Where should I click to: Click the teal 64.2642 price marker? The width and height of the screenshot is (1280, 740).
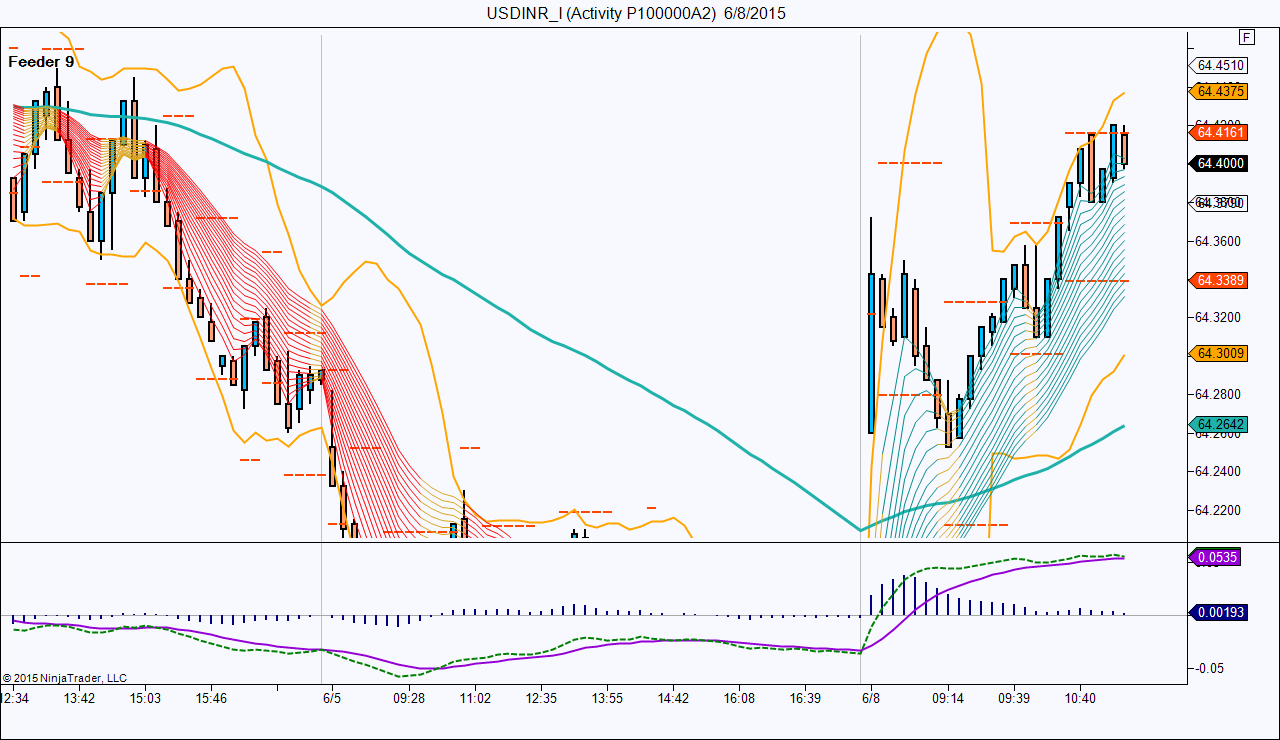(1218, 424)
